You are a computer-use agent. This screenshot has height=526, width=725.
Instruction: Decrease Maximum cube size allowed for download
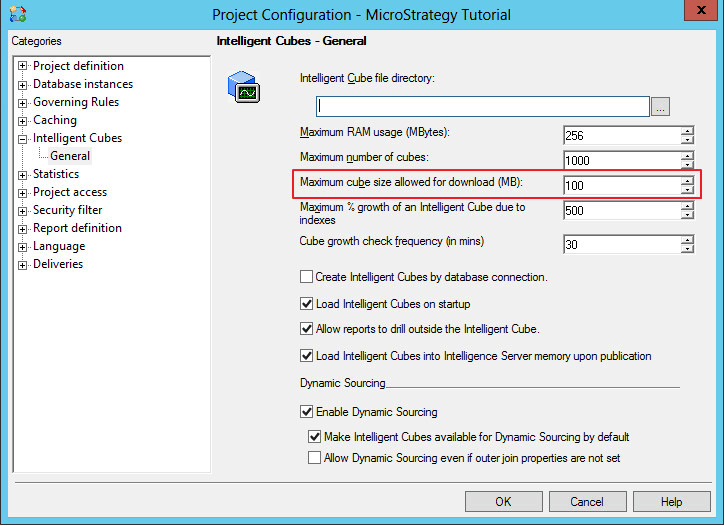tap(688, 190)
